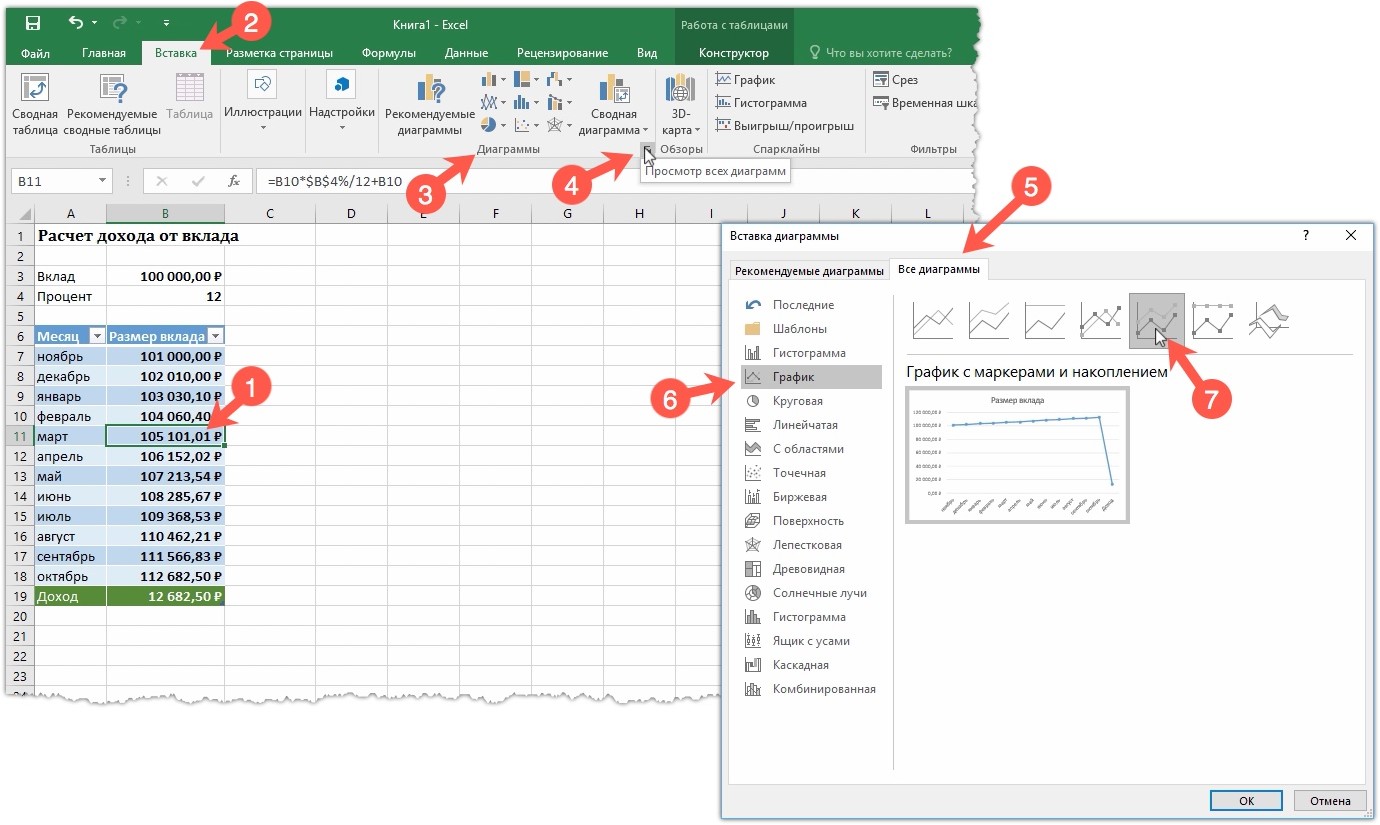This screenshot has height=825, width=1380.
Task: Choose Комбинированная chart type
Action: [x=811, y=689]
